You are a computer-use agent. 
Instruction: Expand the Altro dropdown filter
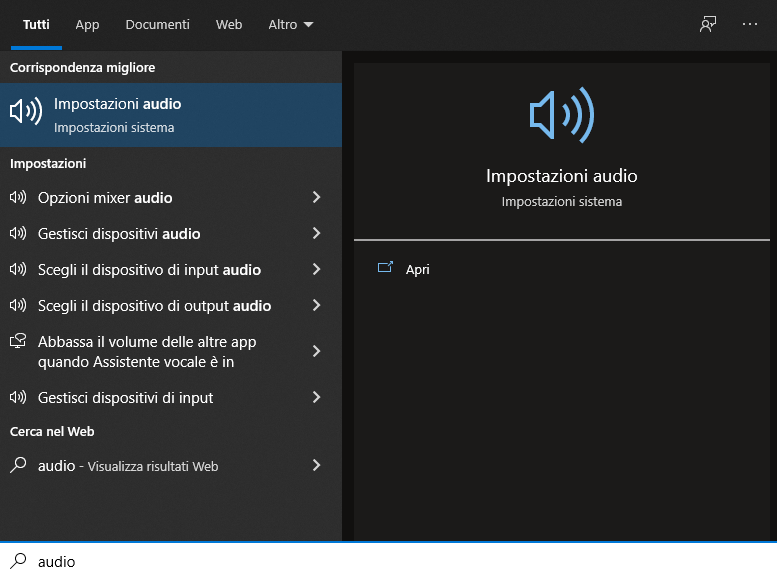pyautogui.click(x=290, y=24)
